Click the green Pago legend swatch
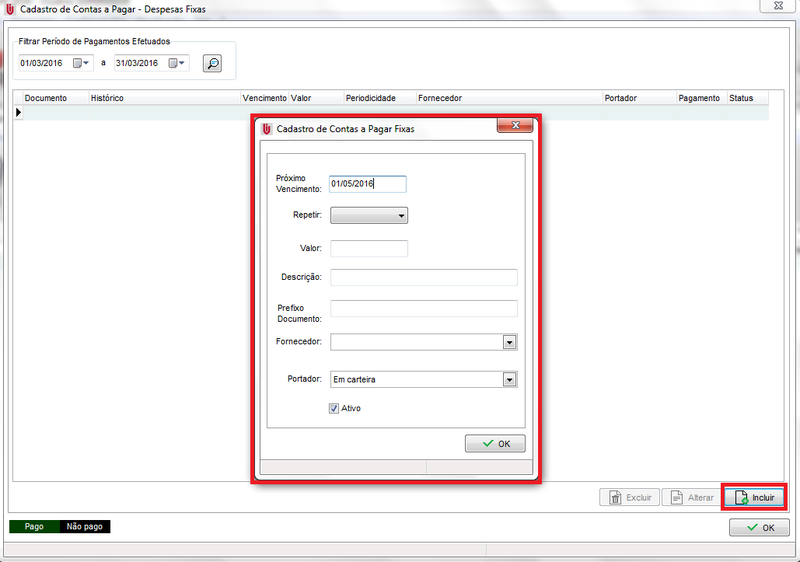The height and width of the screenshot is (562, 800). point(34,526)
